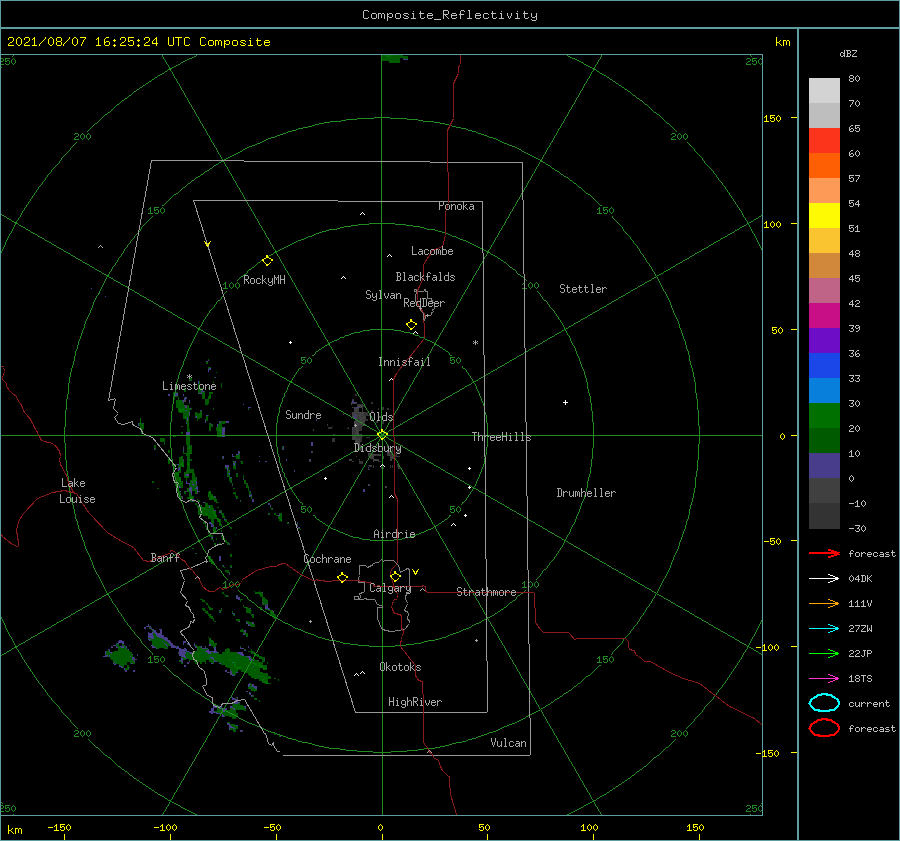Click the red forecast arrow in legend
The height and width of the screenshot is (841, 900).
pos(824,553)
